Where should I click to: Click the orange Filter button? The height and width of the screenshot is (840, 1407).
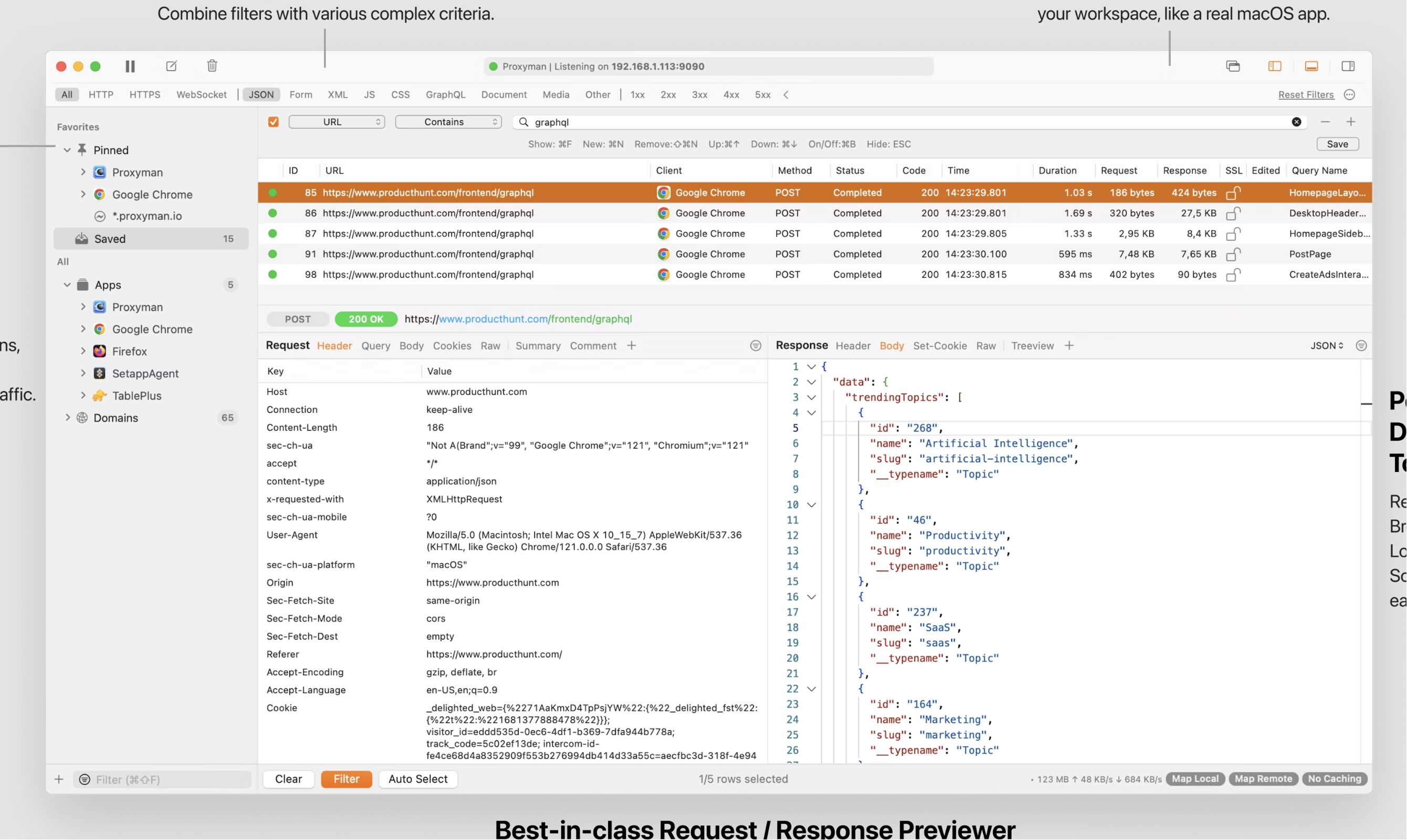tap(346, 779)
